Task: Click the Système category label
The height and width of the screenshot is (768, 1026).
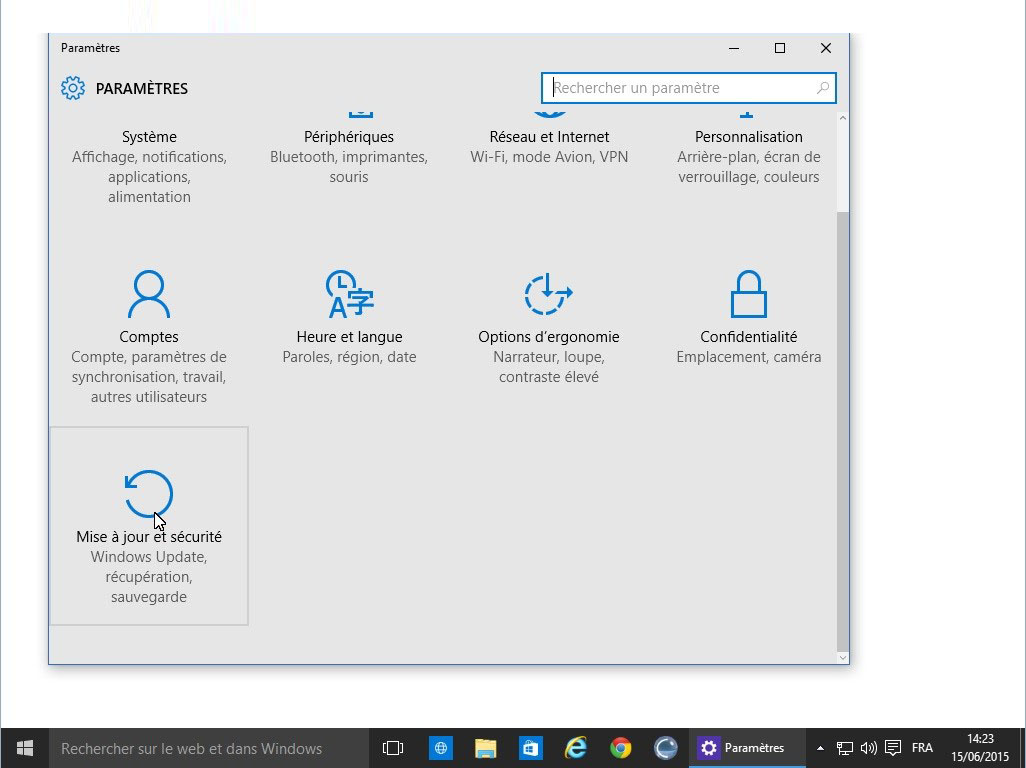Action: [149, 137]
